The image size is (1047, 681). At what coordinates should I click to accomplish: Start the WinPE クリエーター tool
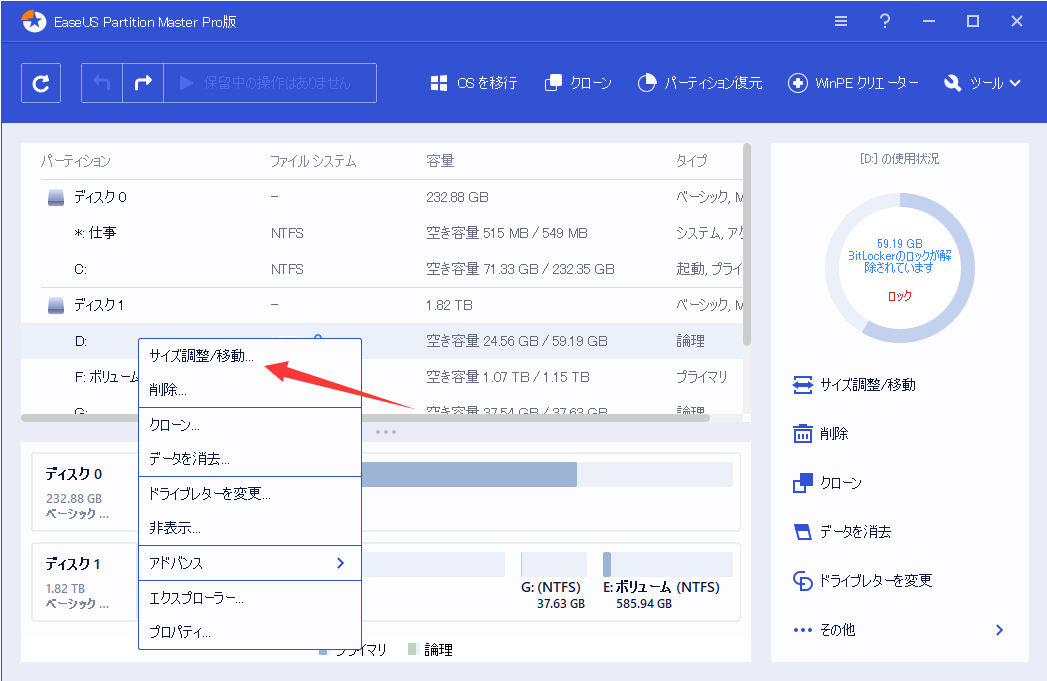[853, 83]
